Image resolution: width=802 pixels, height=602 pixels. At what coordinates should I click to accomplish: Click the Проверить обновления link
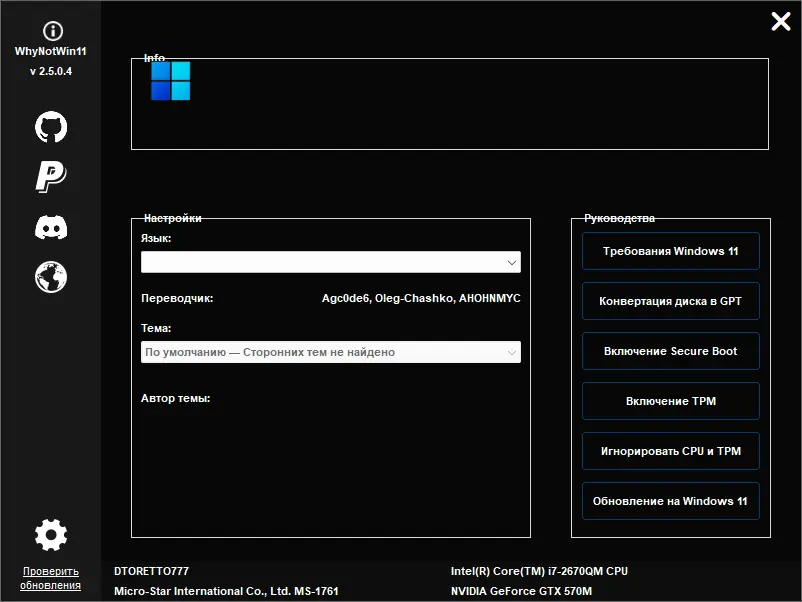pyautogui.click(x=51, y=578)
